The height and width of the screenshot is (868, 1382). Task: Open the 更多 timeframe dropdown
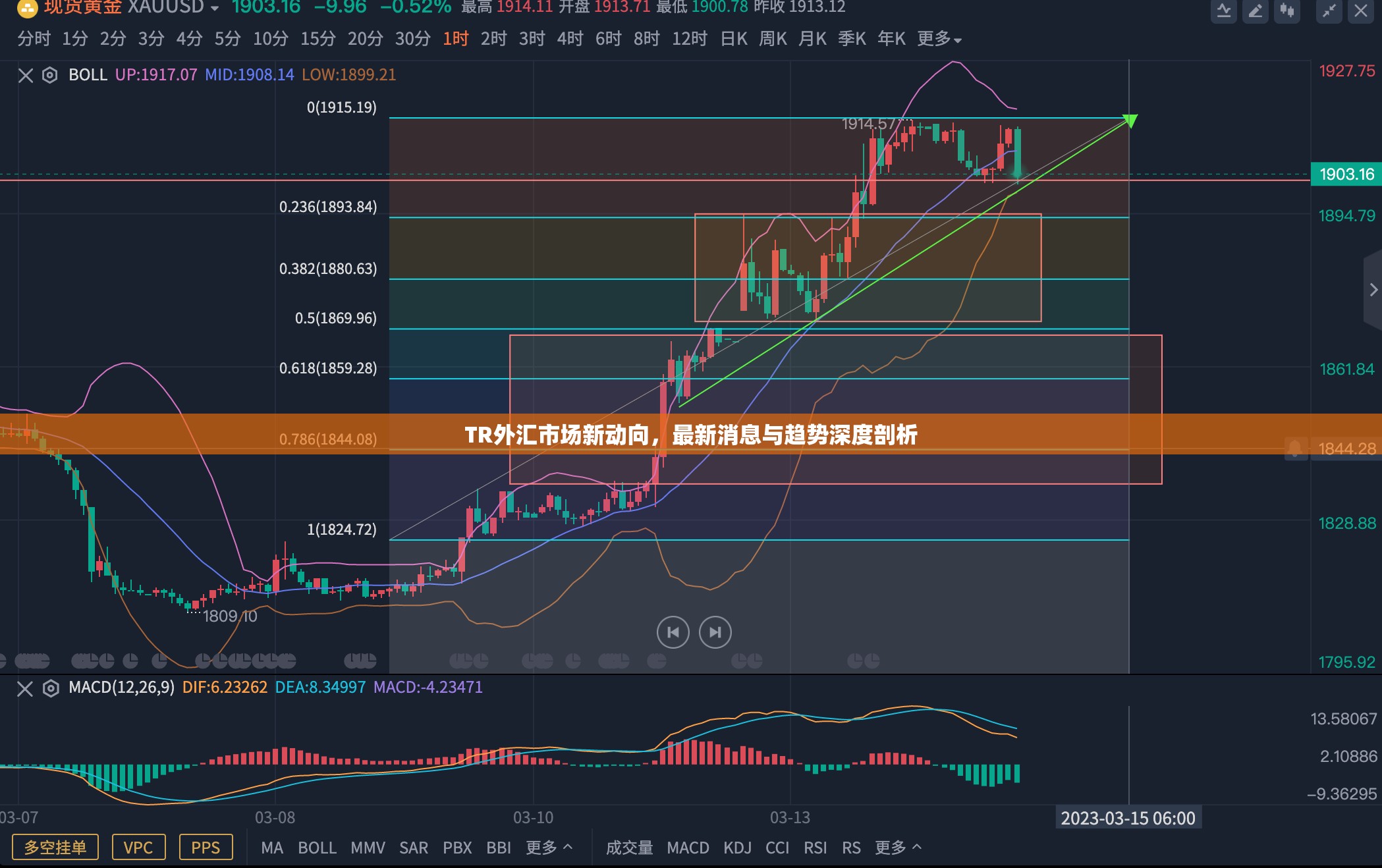(x=939, y=40)
